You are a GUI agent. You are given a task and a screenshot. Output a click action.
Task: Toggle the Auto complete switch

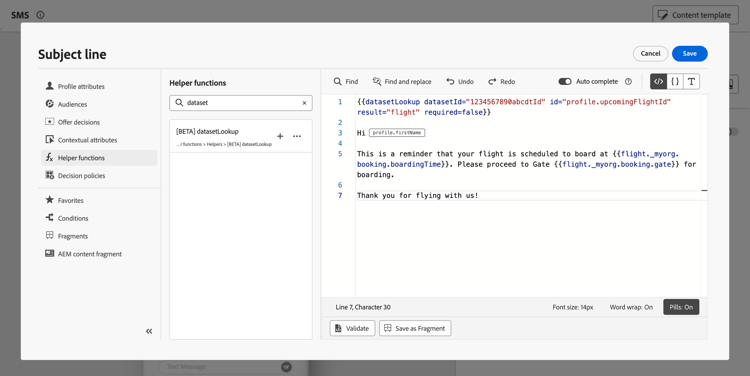pos(565,82)
